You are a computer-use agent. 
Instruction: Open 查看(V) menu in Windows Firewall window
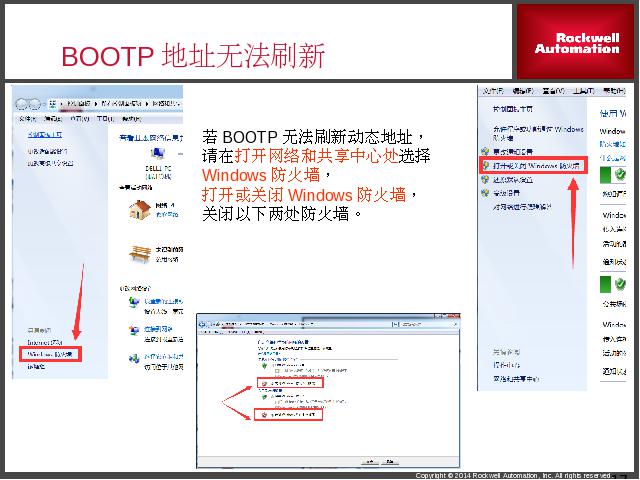click(553, 91)
